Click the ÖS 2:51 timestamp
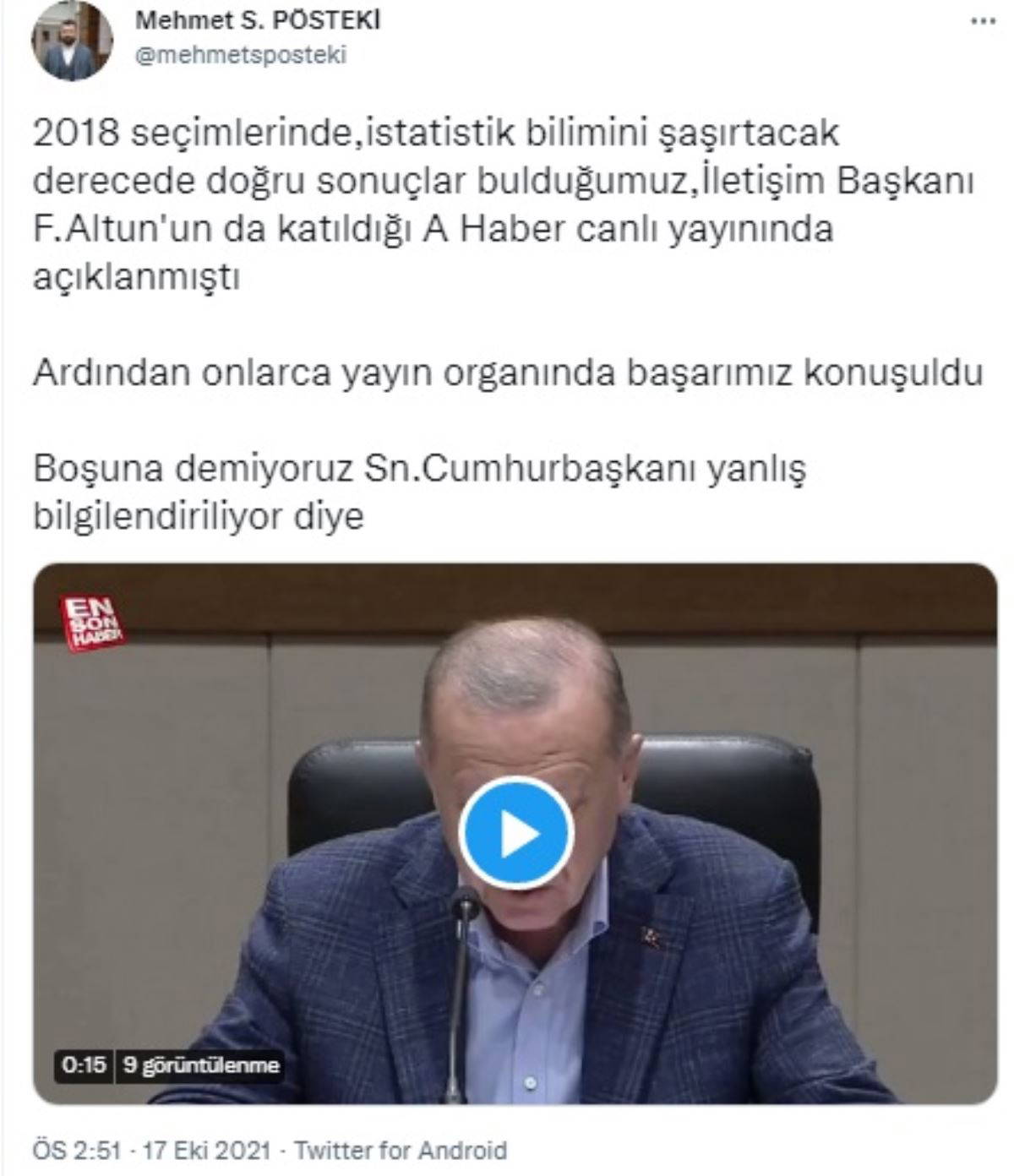 [77, 1151]
